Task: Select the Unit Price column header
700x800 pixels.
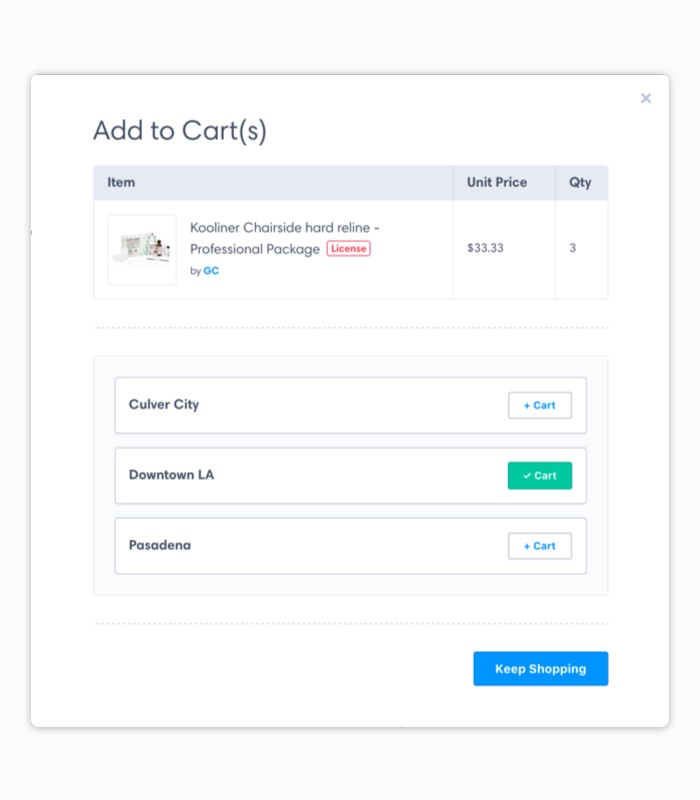Action: tap(497, 182)
